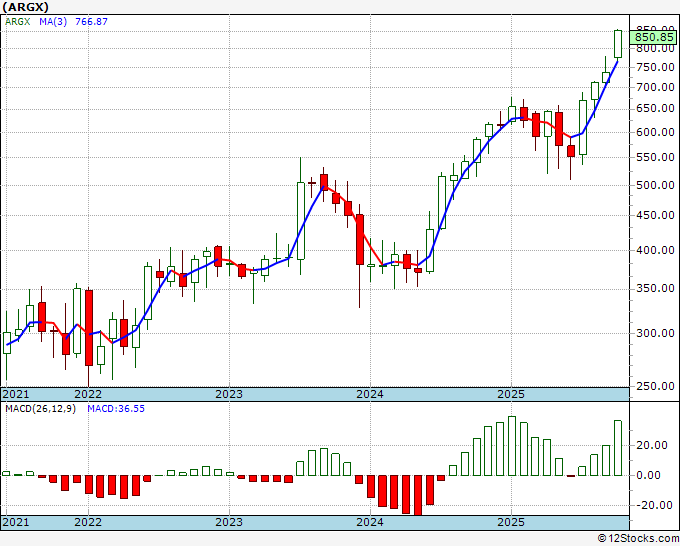Image resolution: width=680 pixels, height=546 pixels.
Task: Click the 450.00 price axis label
Action: click(x=655, y=216)
